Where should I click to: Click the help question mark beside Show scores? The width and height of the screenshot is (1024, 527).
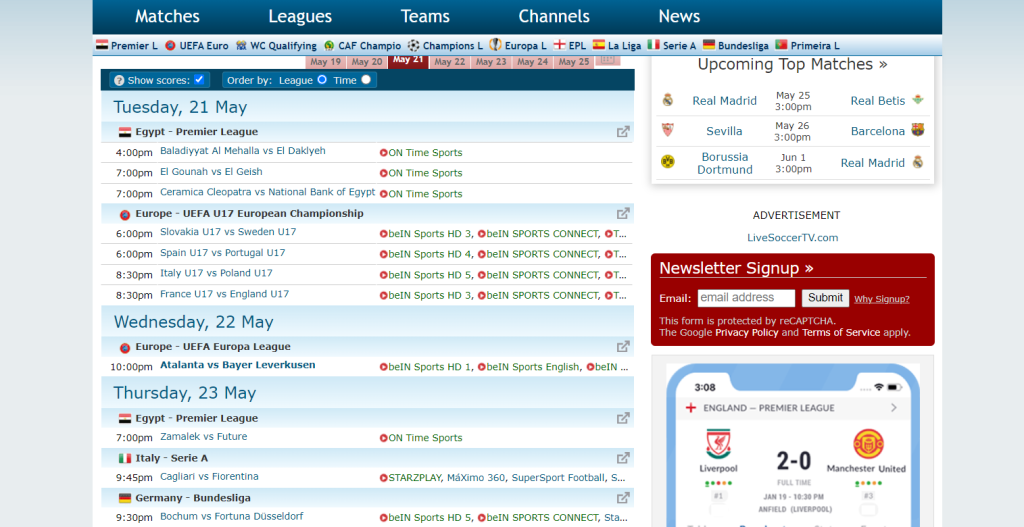pos(119,80)
